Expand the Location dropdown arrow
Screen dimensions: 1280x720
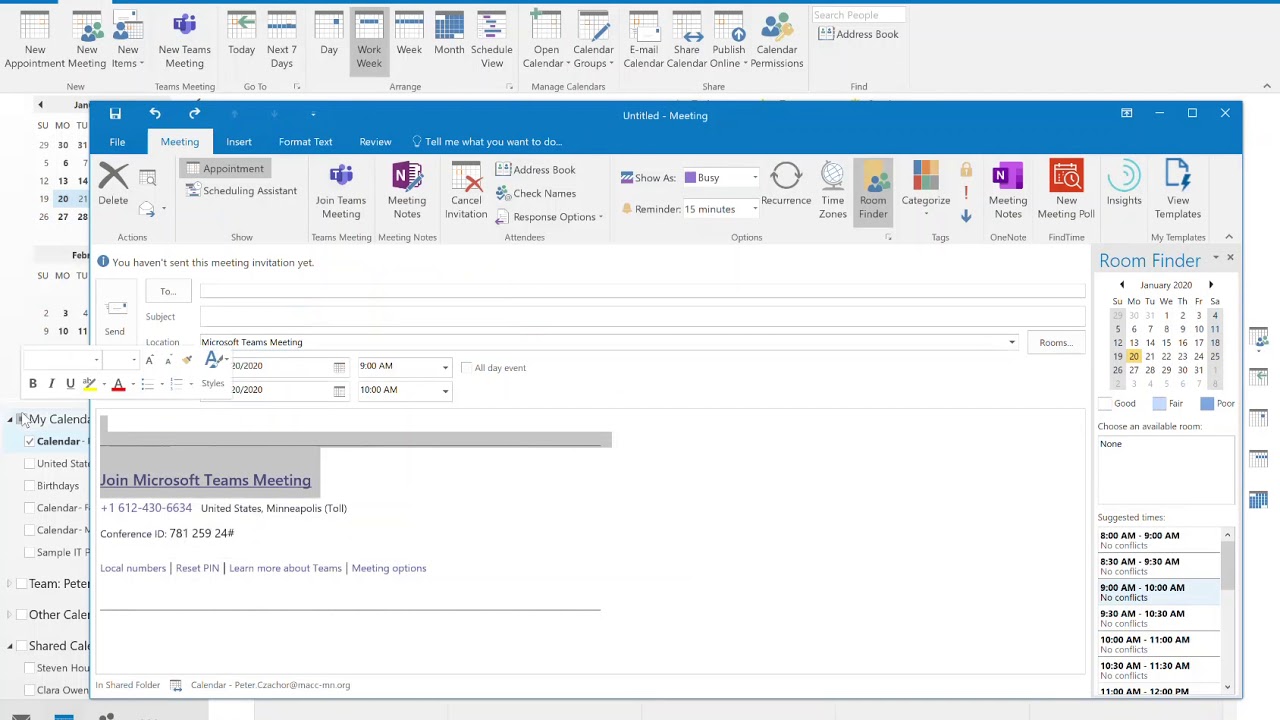point(1012,342)
